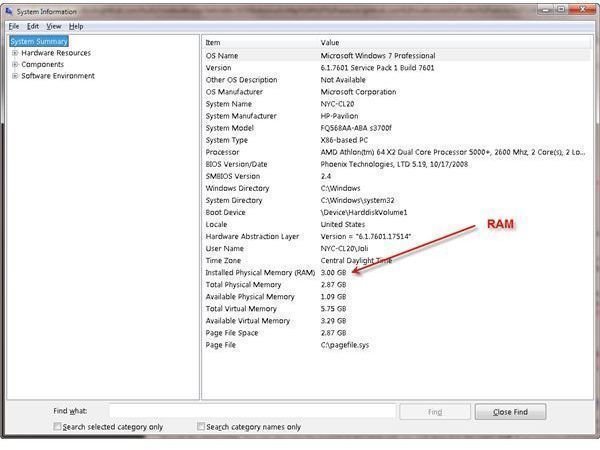Select System Summary in the tree
The image size is (600, 450).
pos(39,41)
